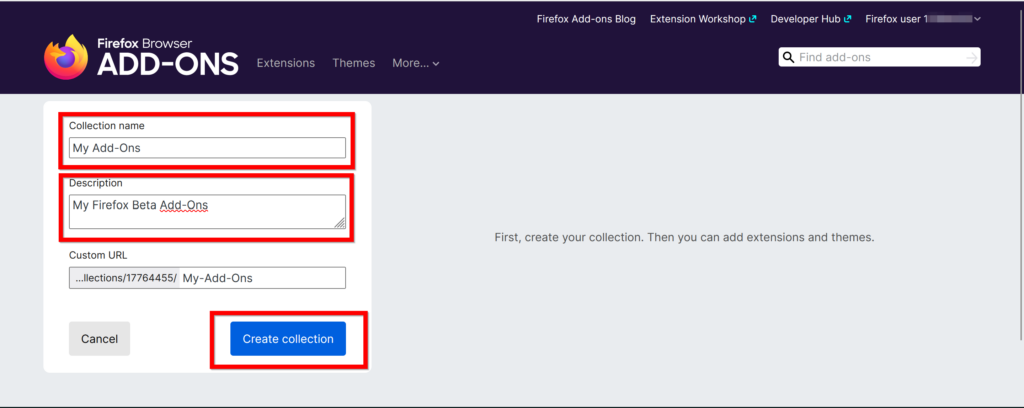
Task: Cancel the collection creation
Action: click(x=99, y=339)
